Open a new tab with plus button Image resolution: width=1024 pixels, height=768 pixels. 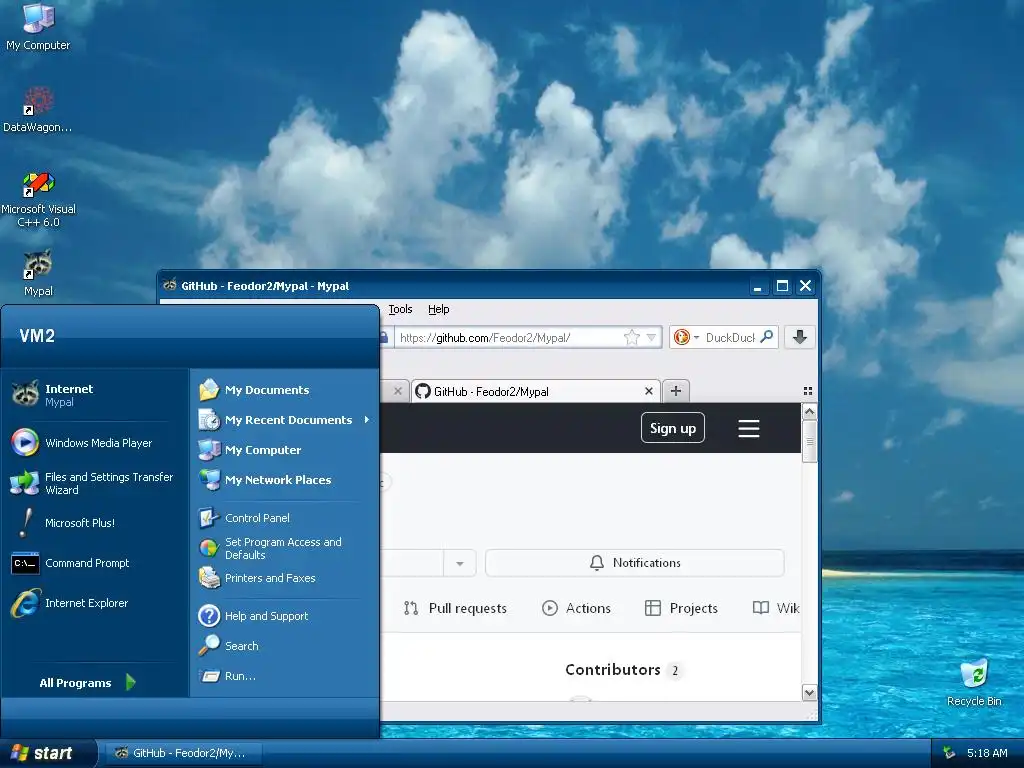(676, 391)
